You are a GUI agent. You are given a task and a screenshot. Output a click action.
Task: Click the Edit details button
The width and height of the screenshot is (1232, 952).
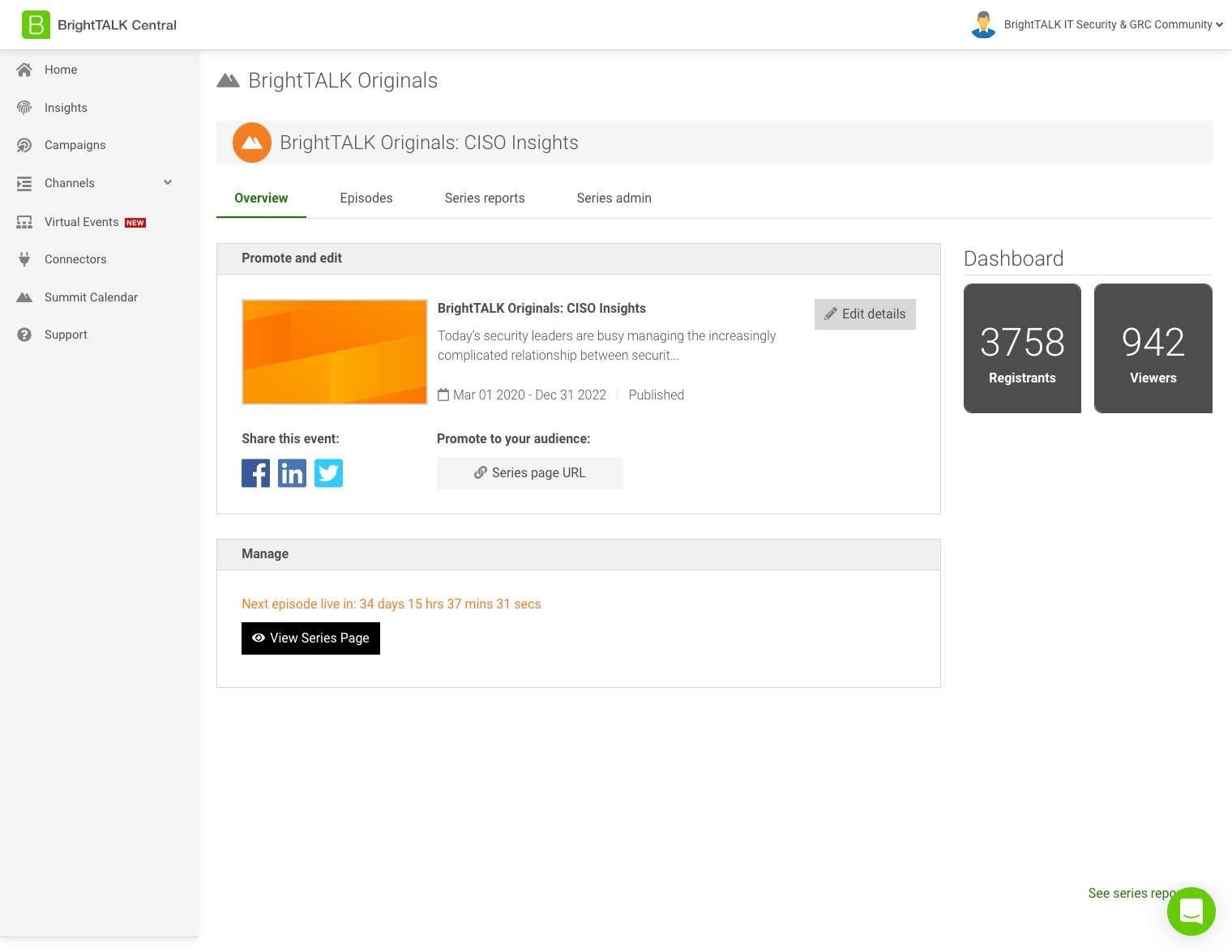[x=865, y=314]
